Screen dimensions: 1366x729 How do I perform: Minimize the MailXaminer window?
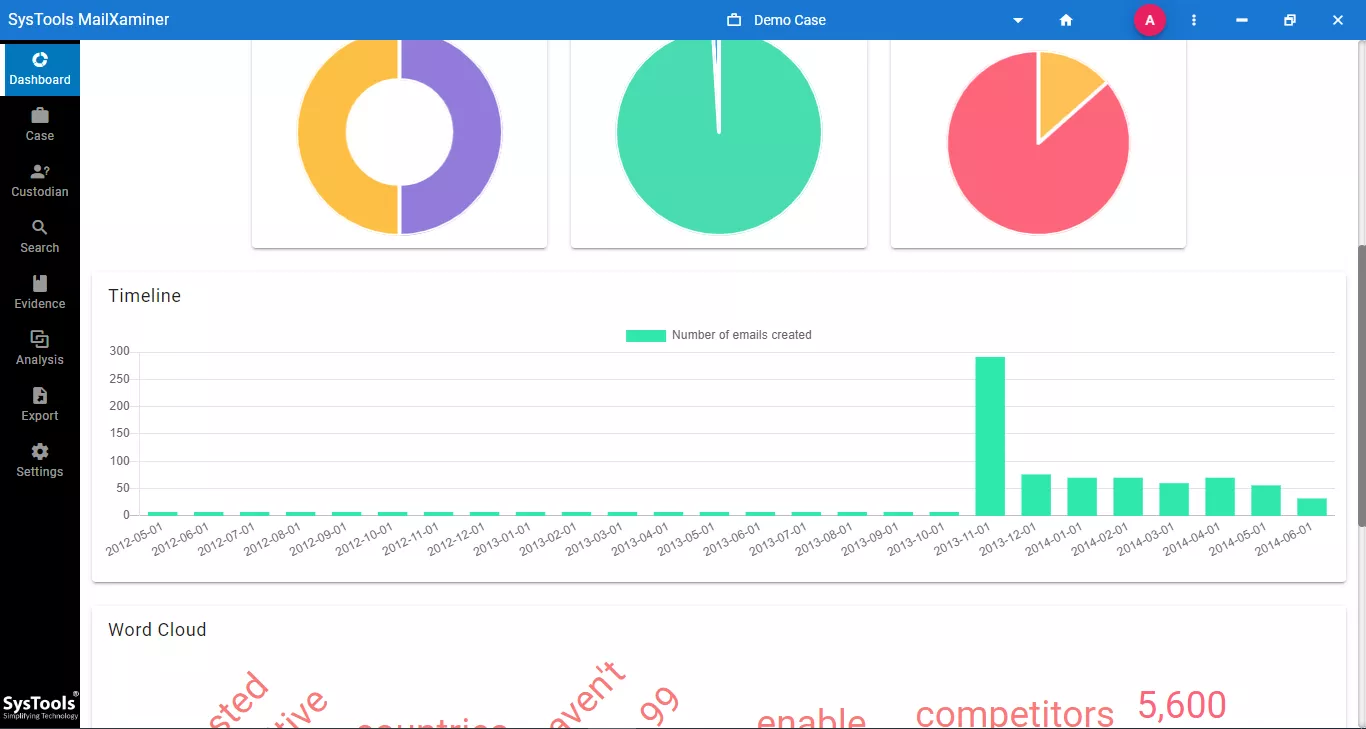point(1242,20)
